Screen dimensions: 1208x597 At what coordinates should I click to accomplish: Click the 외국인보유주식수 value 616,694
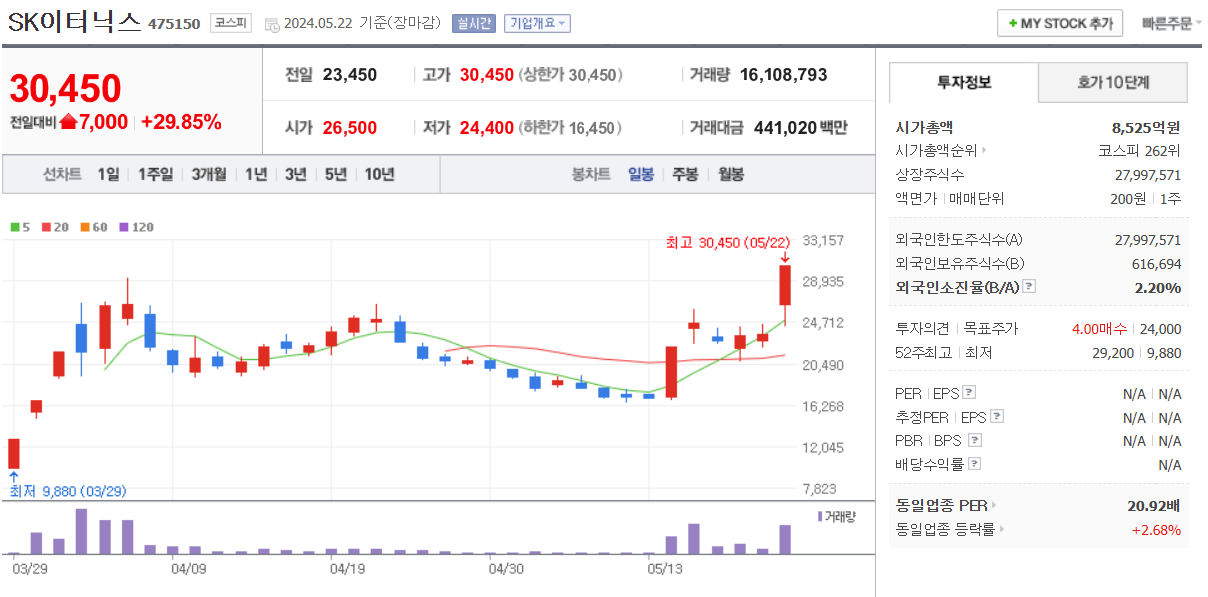pyautogui.click(x=1154, y=263)
